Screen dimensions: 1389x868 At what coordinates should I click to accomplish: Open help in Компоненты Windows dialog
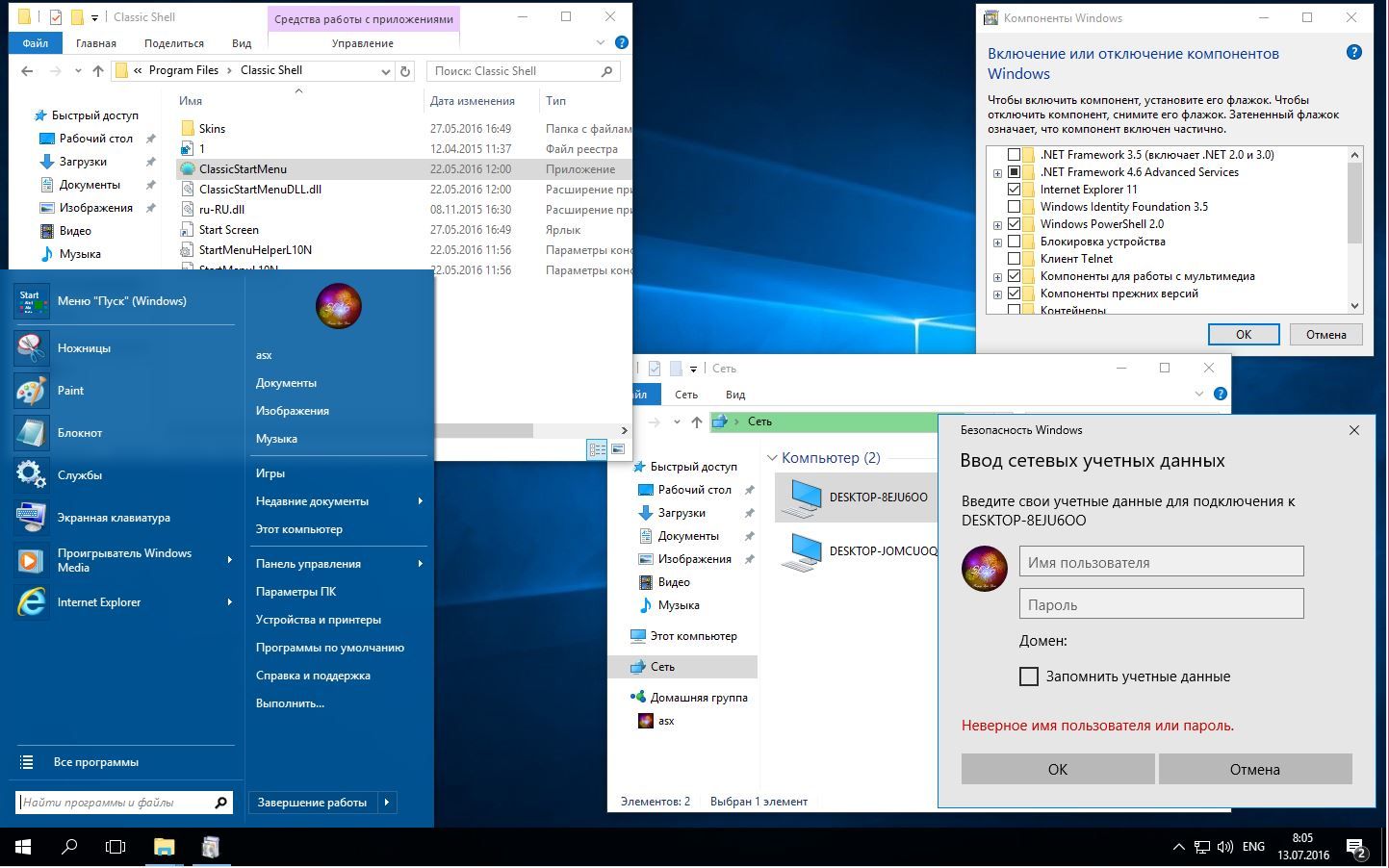coord(1353,52)
